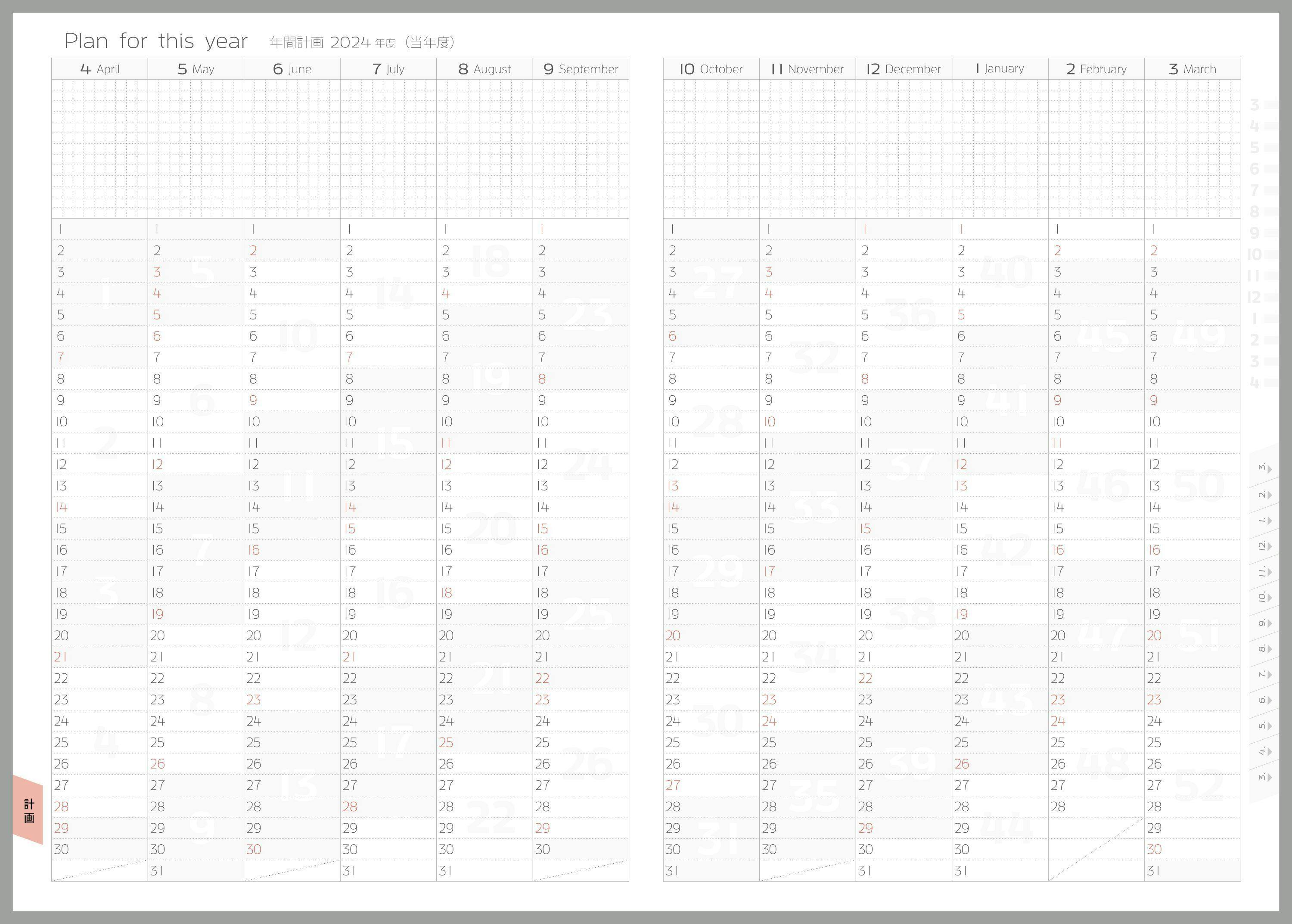Select the 4 April column header
This screenshot has width=1292, height=924.
pyautogui.click(x=99, y=69)
